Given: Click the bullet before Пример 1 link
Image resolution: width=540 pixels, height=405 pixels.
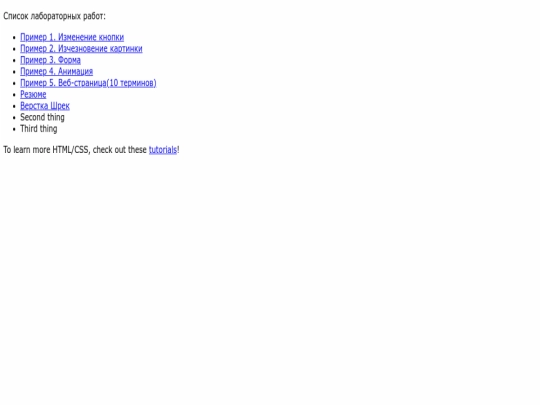Looking at the screenshot, I should (x=14, y=38).
